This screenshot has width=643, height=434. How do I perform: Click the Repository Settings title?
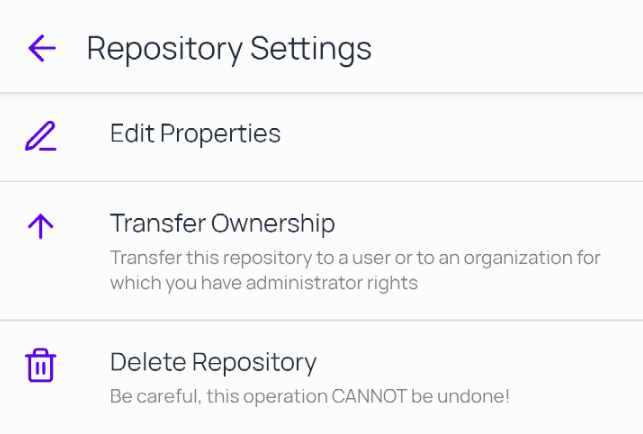pos(229,49)
